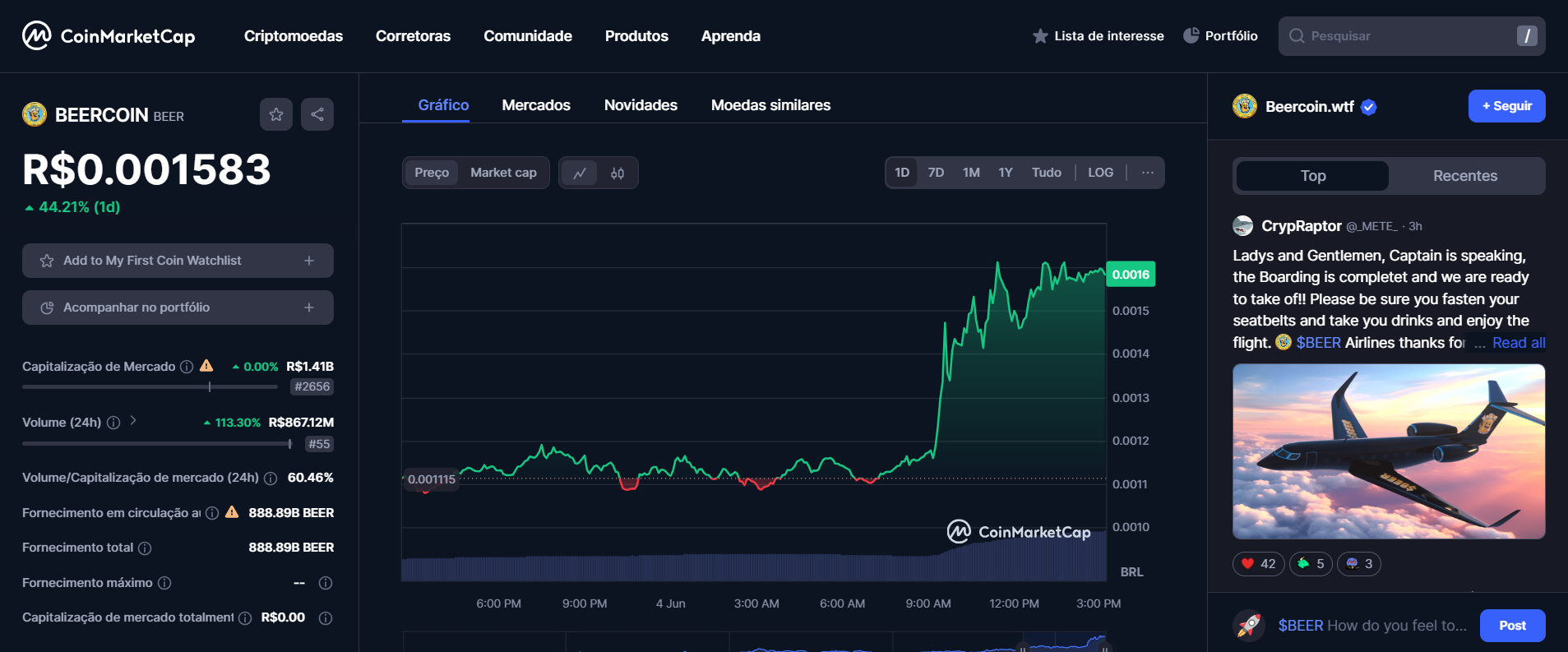1568x652 pixels.
Task: Open Portfólio link in header
Action: (x=1221, y=35)
